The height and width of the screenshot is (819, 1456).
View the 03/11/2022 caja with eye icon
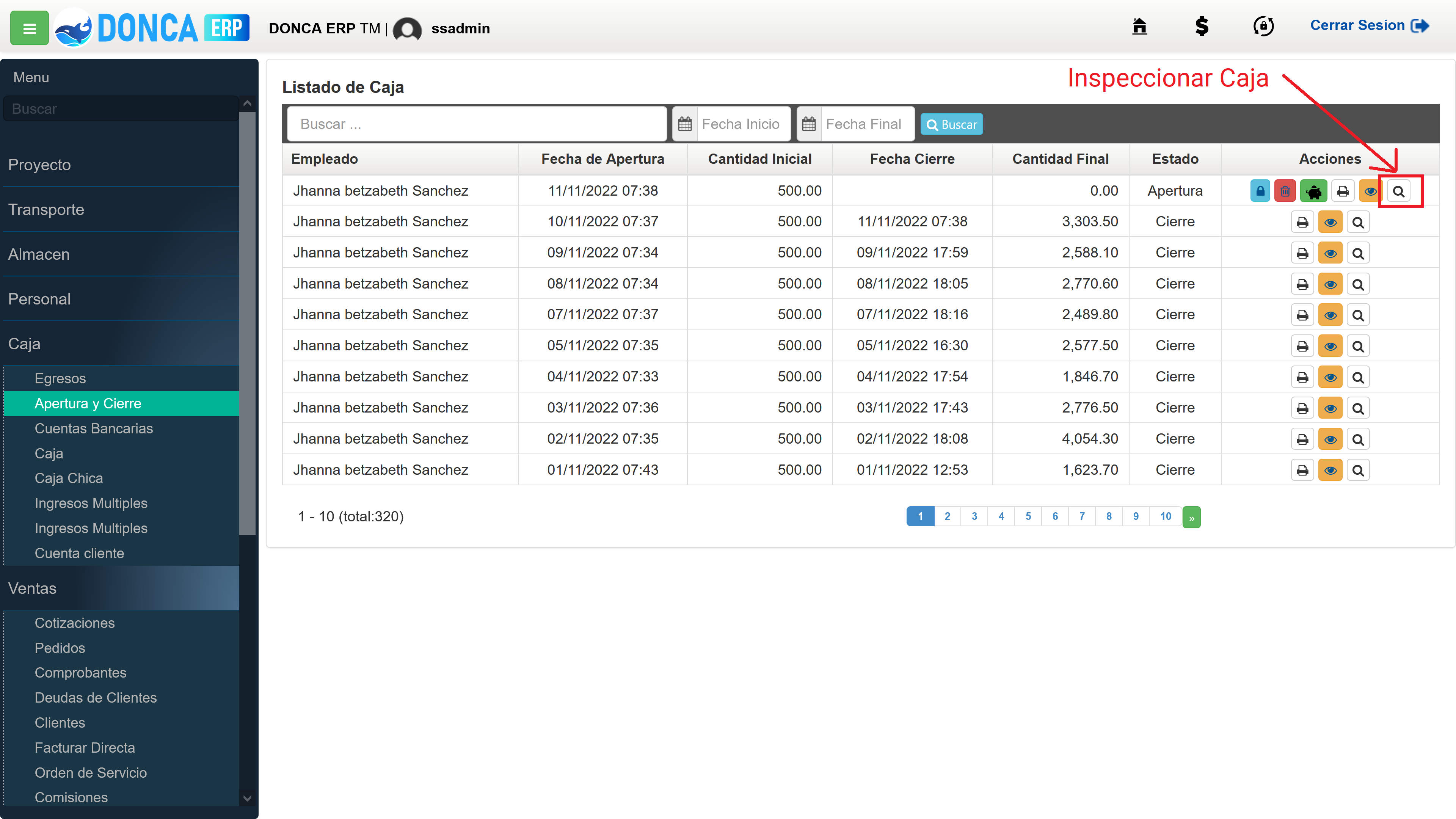click(x=1330, y=408)
